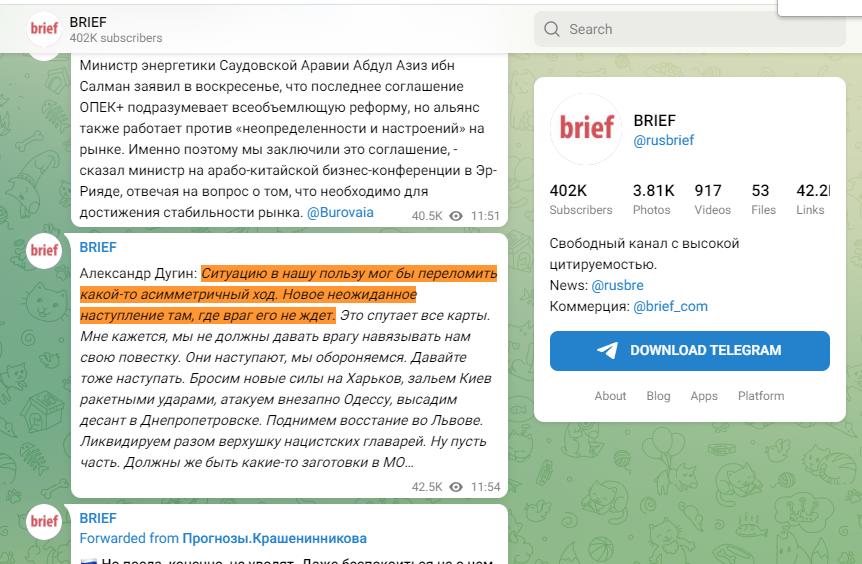Image resolution: width=862 pixels, height=564 pixels.
Task: Click the text 'Александр Дугин:'
Action: click(138, 273)
